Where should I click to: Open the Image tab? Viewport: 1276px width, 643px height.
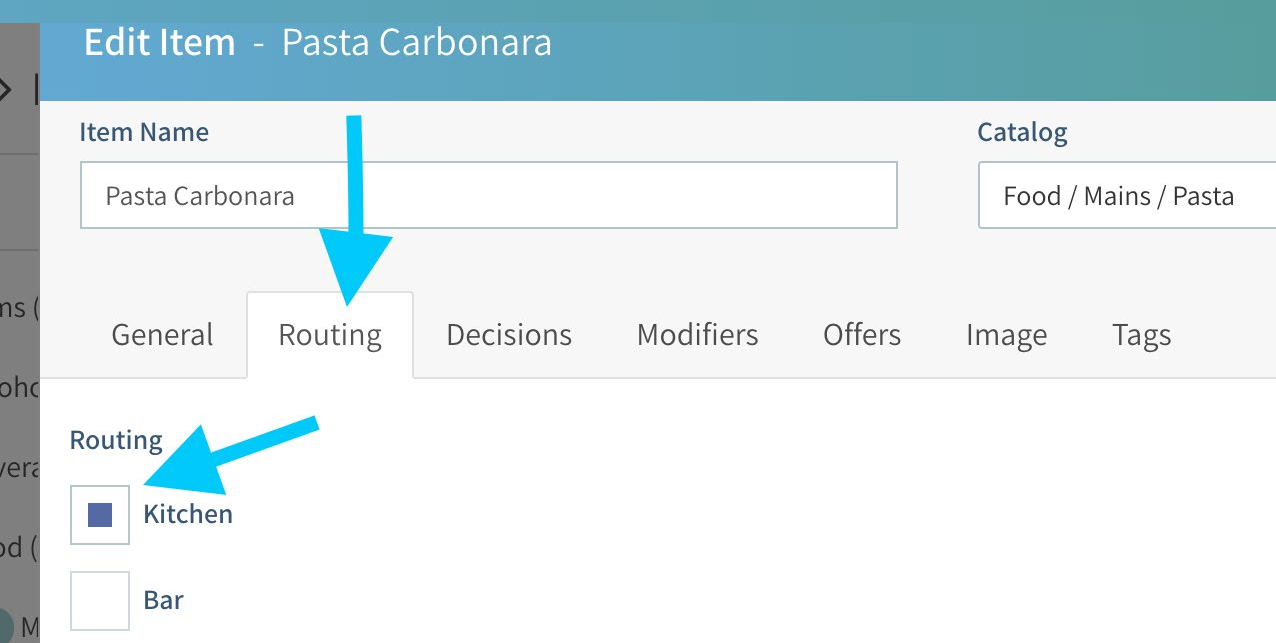pos(1006,335)
